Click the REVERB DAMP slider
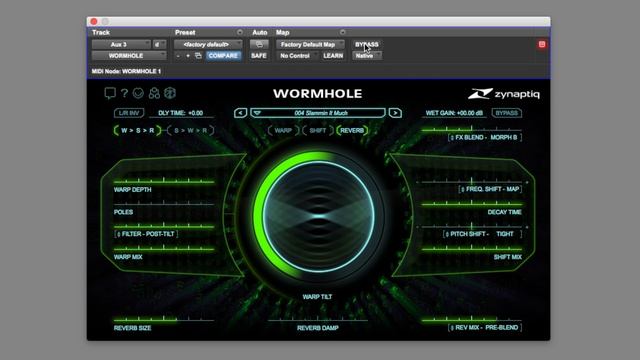 pyautogui.click(x=318, y=319)
